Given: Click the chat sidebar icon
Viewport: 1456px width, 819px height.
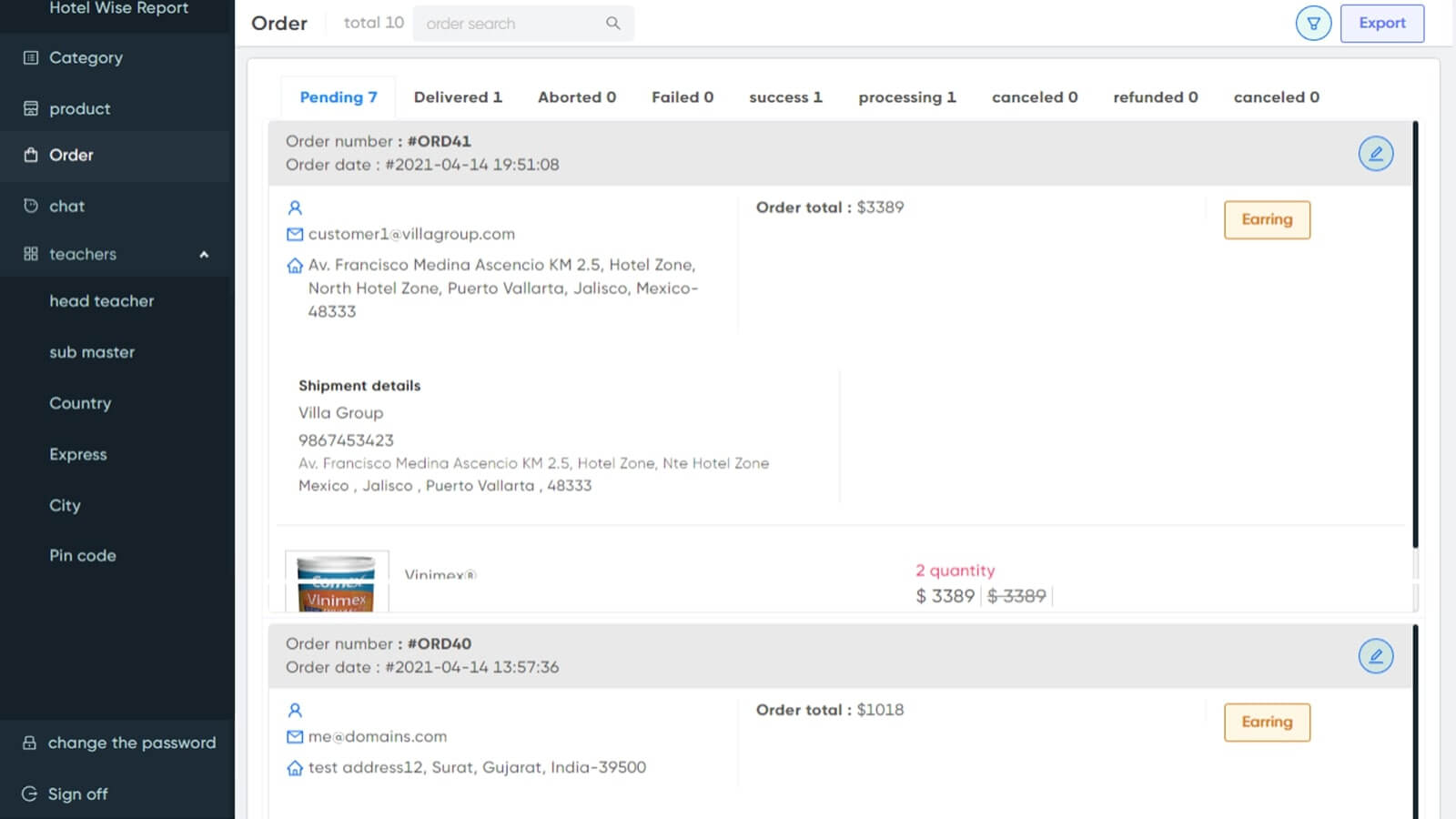Looking at the screenshot, I should point(31,206).
